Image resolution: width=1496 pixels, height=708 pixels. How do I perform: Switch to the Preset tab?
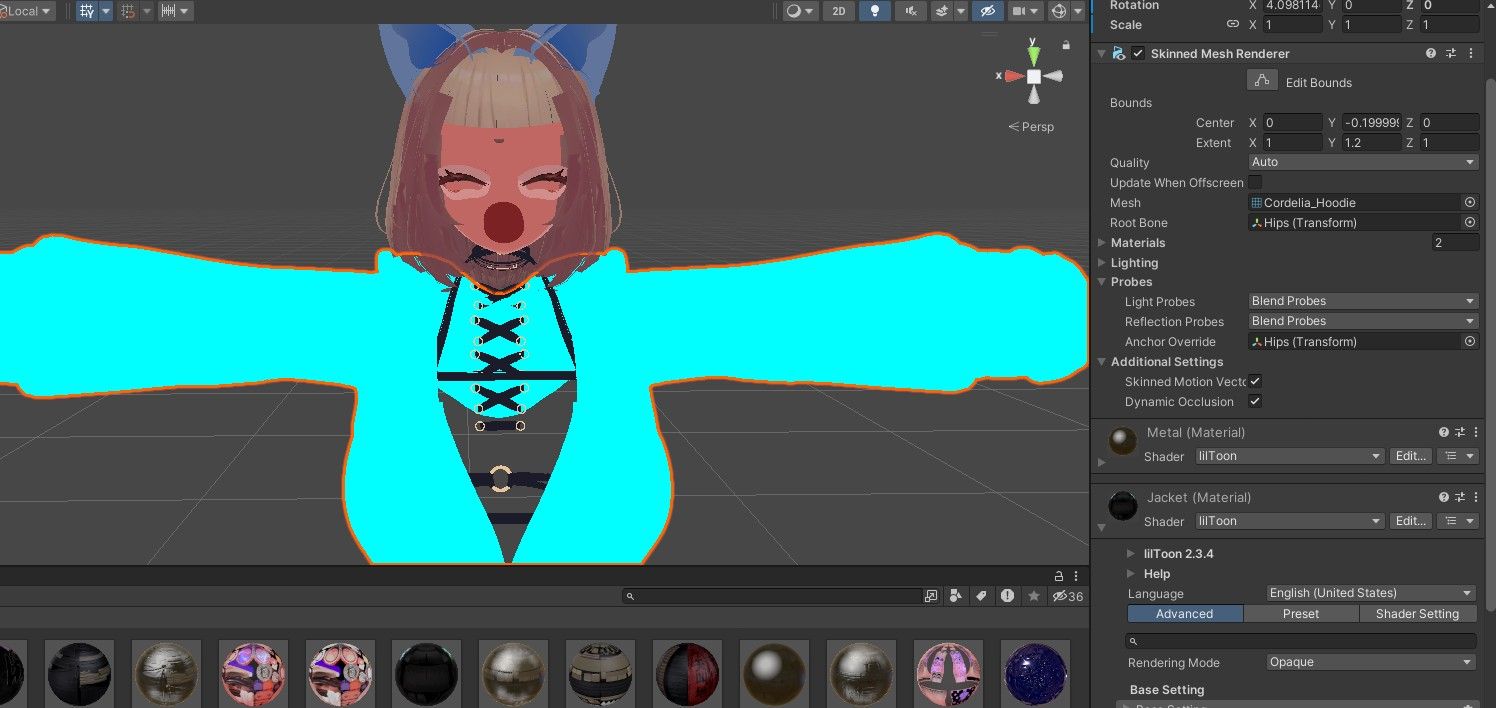click(1301, 614)
